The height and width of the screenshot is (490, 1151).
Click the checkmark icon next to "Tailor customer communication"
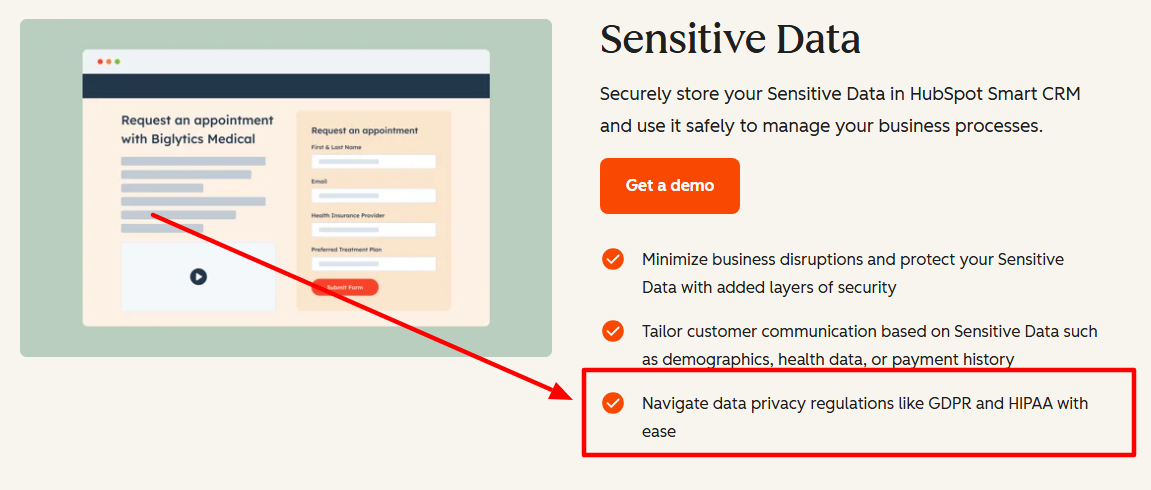[613, 331]
